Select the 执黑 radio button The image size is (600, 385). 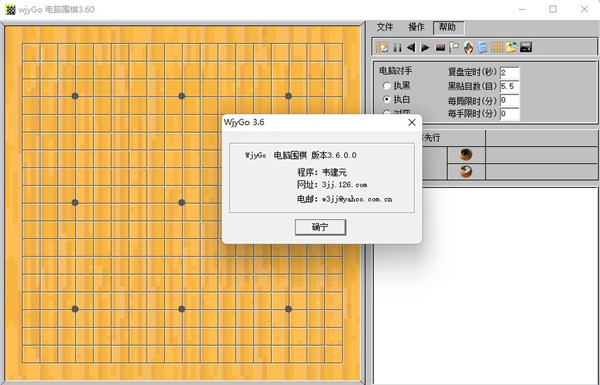click(x=387, y=86)
